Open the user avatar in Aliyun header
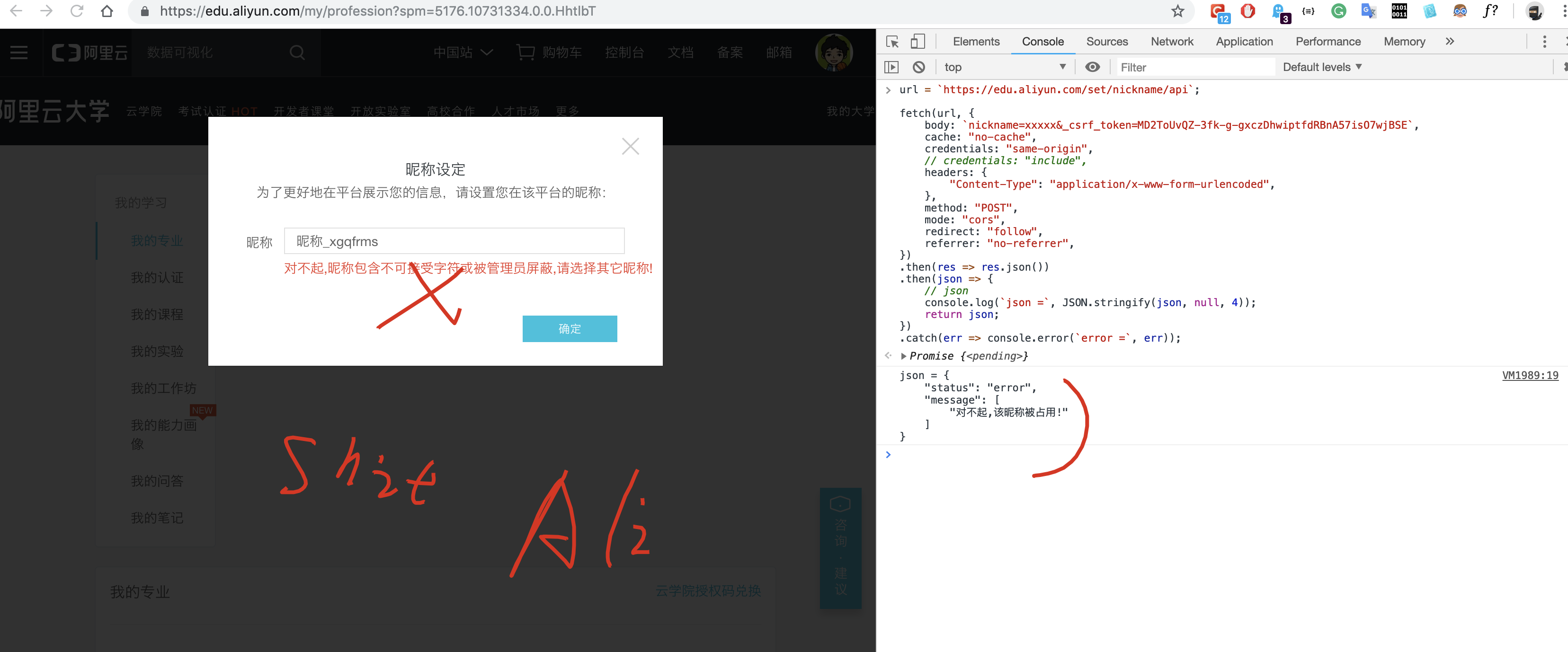The height and width of the screenshot is (652, 1568). click(834, 53)
